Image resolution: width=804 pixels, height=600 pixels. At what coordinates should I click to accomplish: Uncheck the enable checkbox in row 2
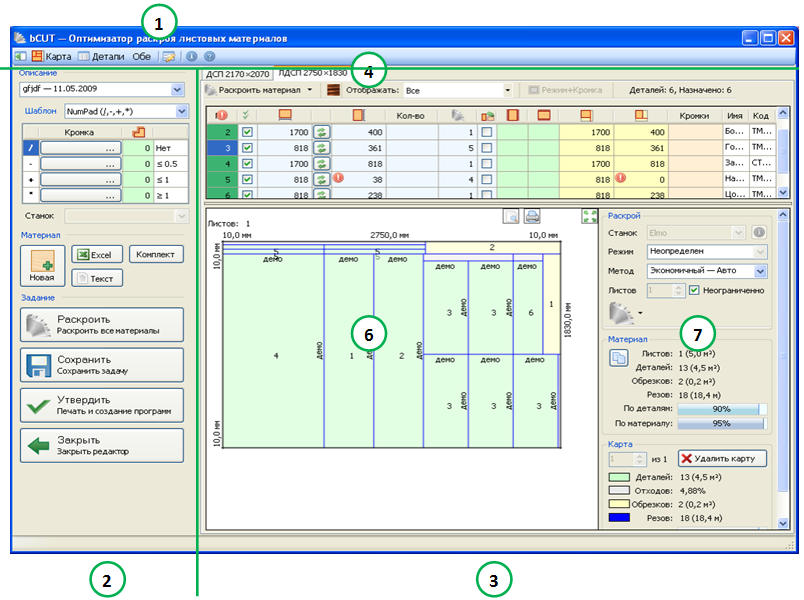(x=247, y=132)
